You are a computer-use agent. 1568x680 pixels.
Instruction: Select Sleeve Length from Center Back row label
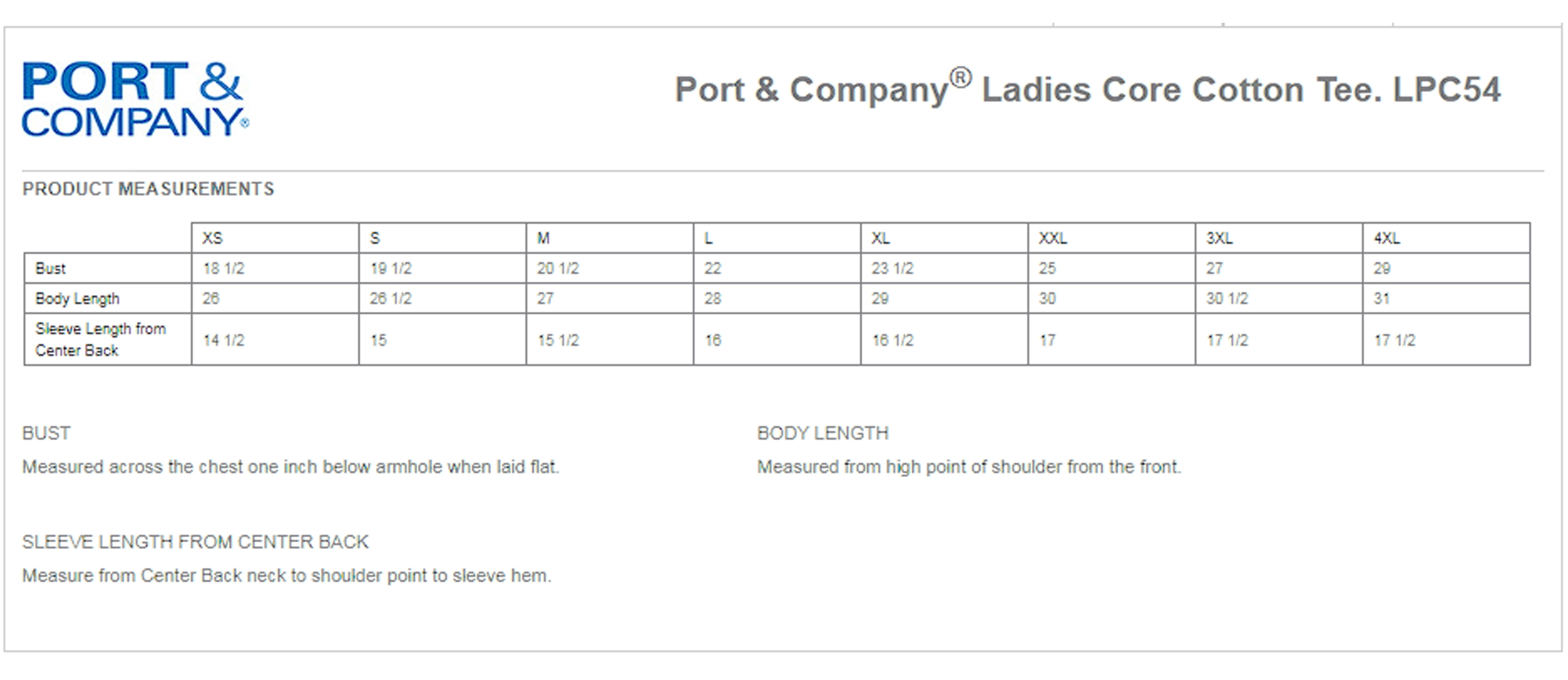pos(100,339)
